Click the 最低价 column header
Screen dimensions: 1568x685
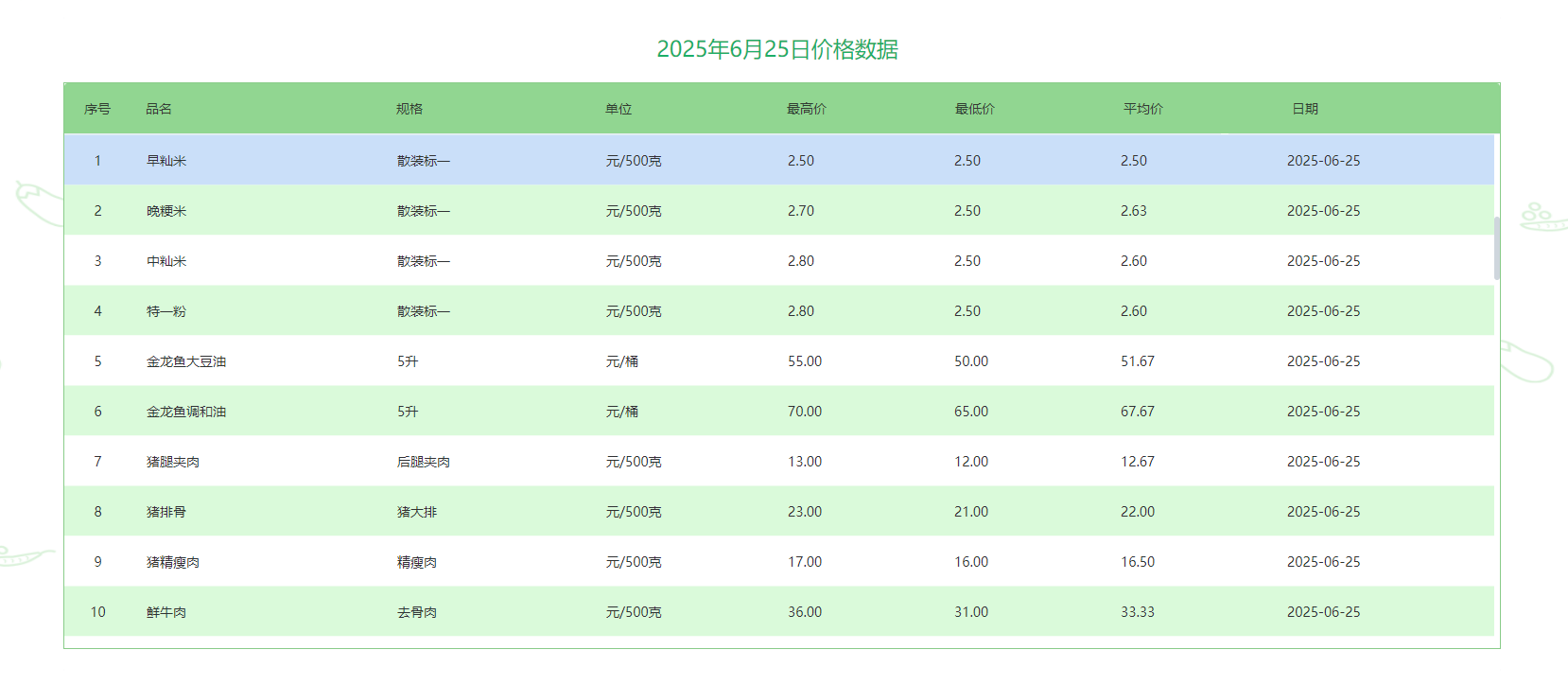pos(974,109)
